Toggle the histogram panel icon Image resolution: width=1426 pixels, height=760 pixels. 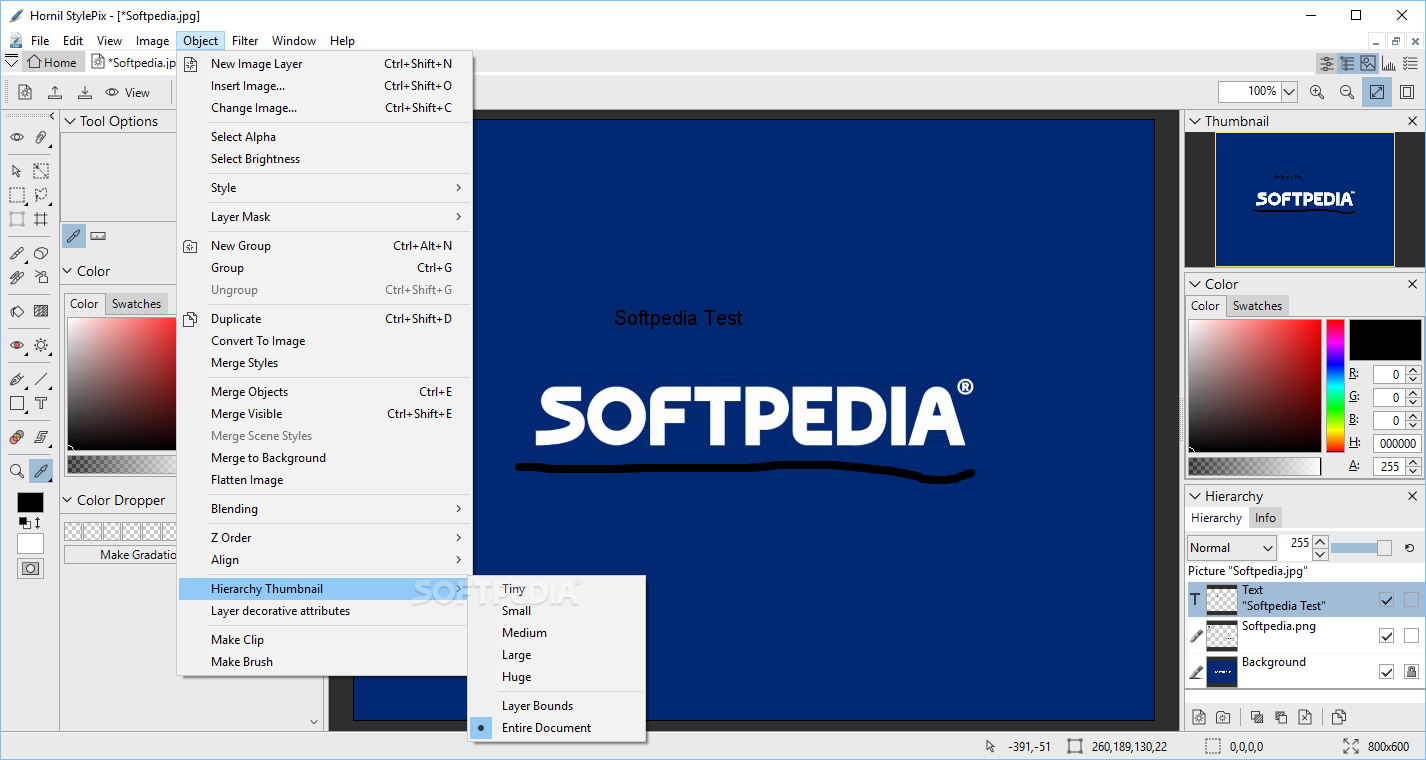click(1389, 63)
